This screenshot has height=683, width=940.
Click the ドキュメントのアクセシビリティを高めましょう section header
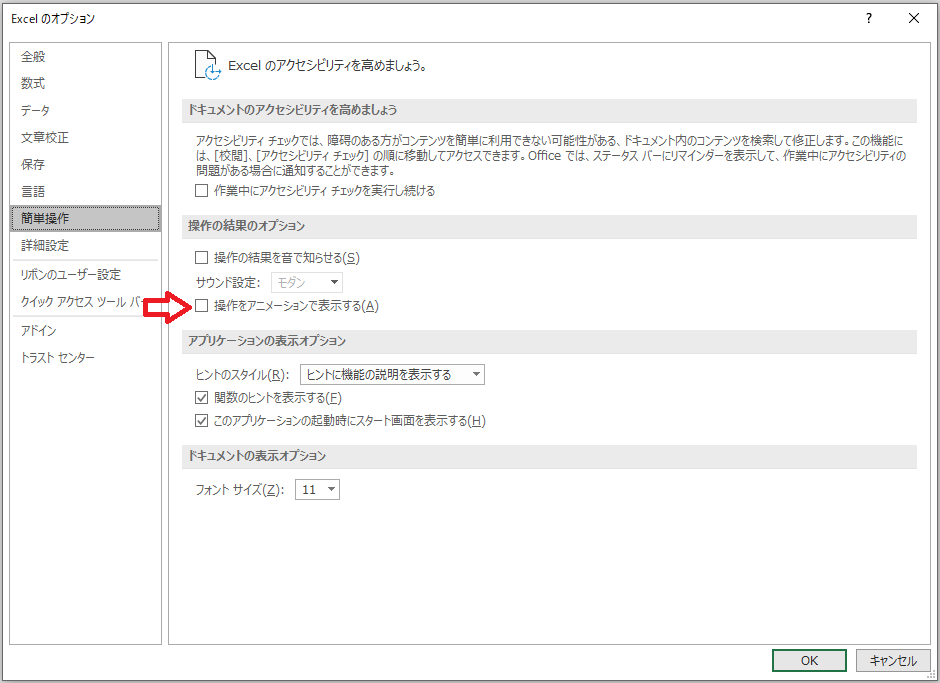pos(549,110)
